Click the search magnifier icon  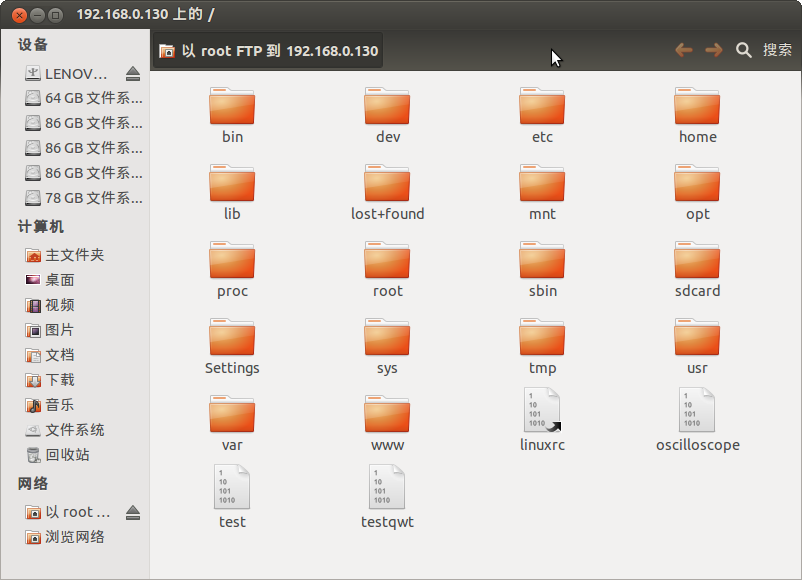click(x=744, y=50)
